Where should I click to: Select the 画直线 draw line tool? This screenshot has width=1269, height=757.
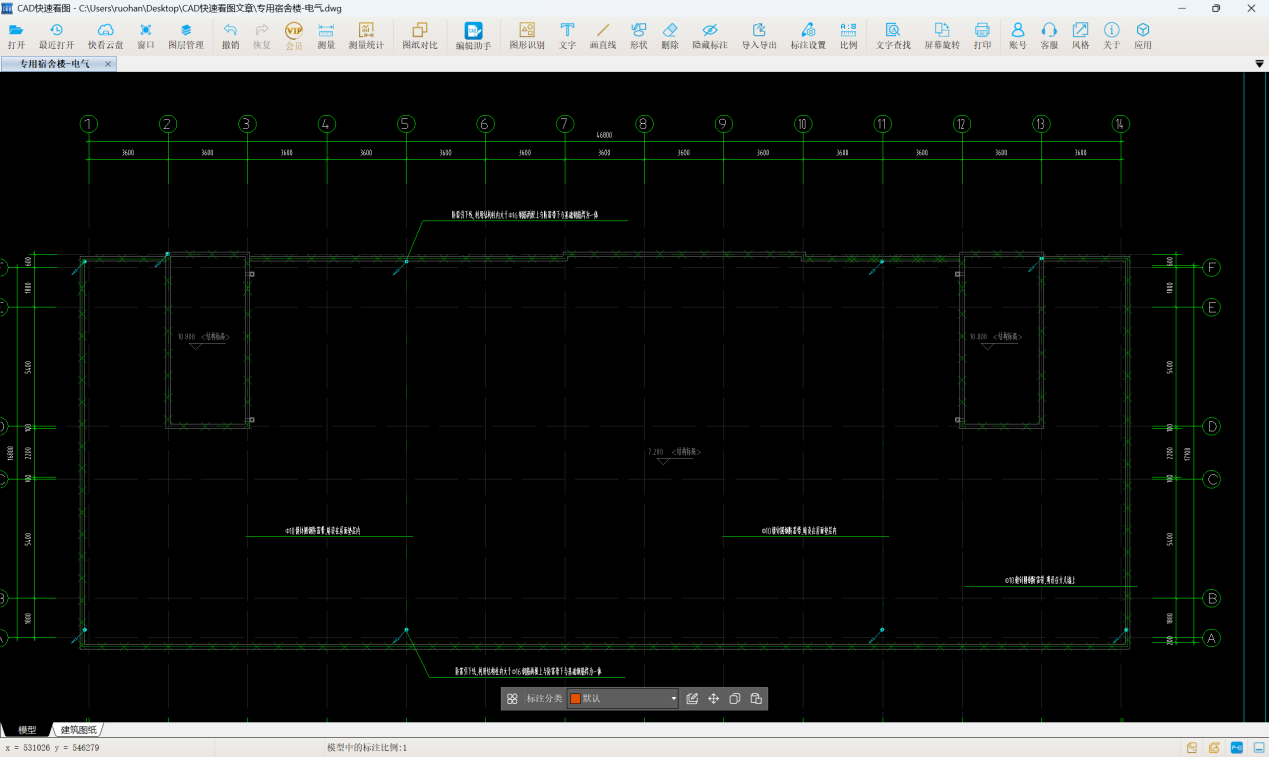tap(602, 36)
